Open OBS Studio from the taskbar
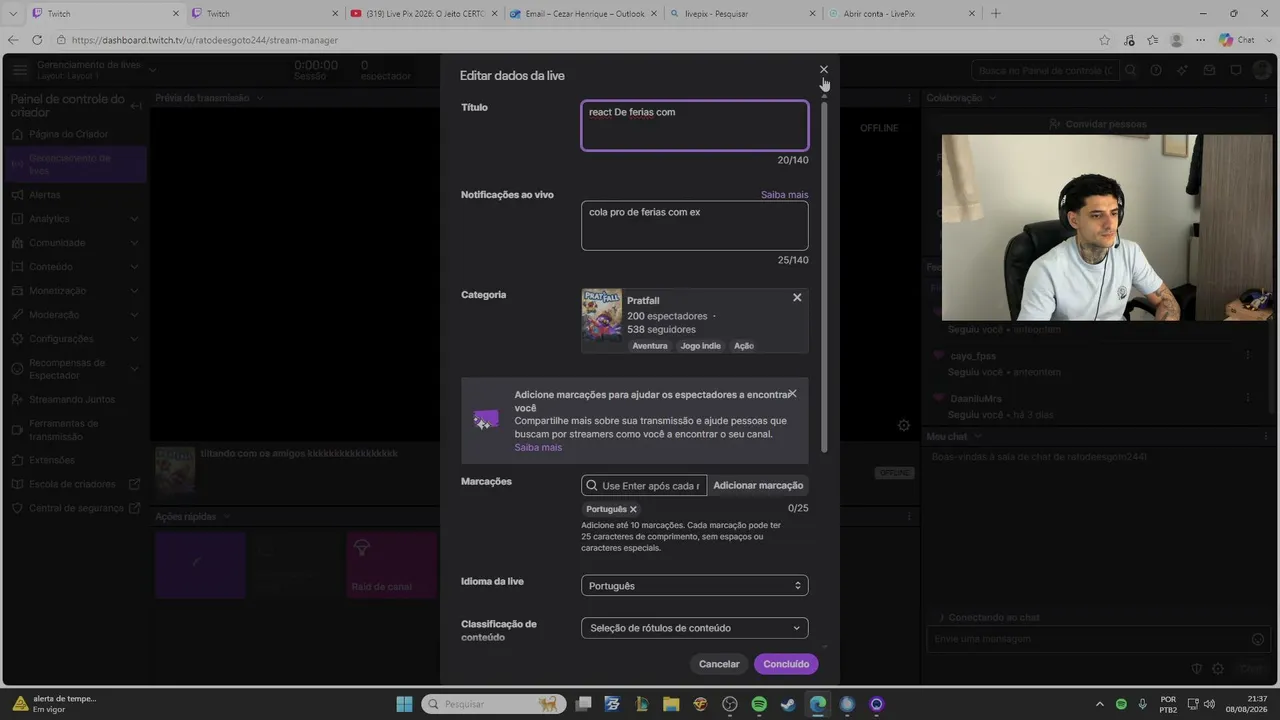 click(x=730, y=704)
